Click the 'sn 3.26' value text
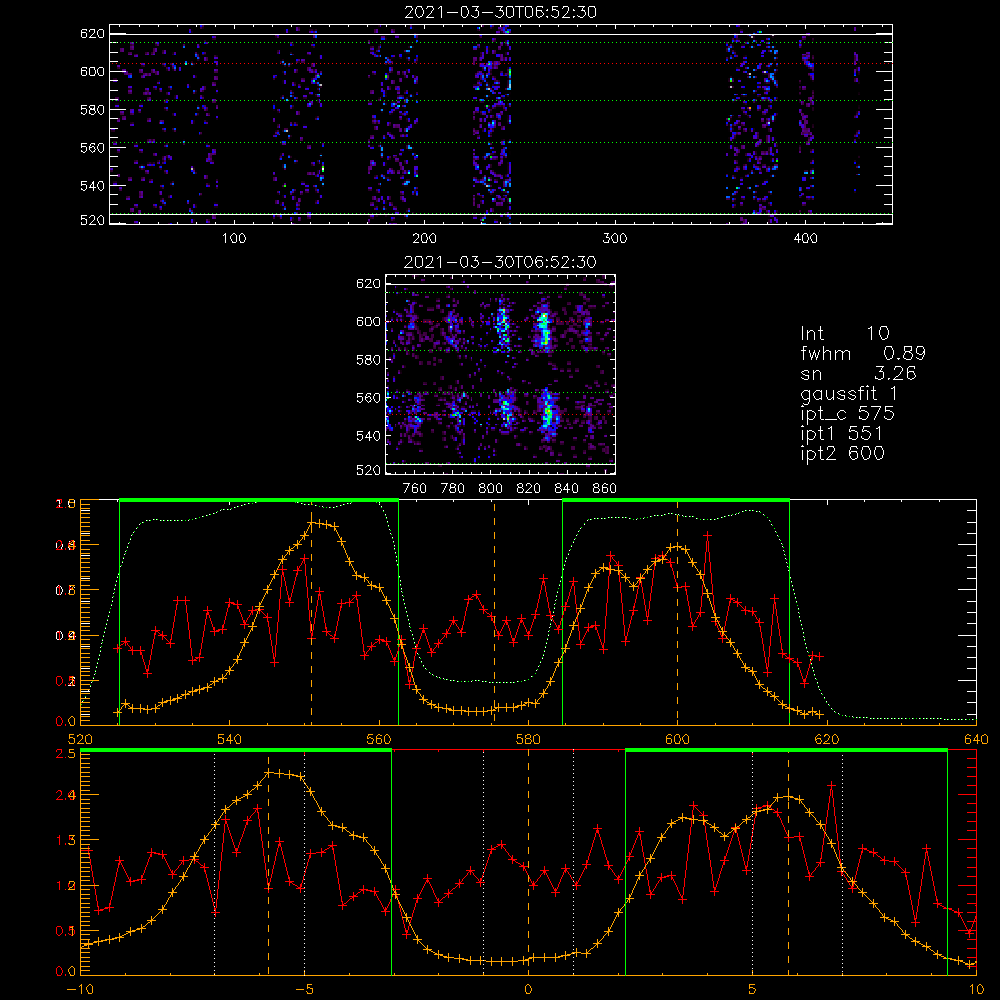 coord(858,373)
